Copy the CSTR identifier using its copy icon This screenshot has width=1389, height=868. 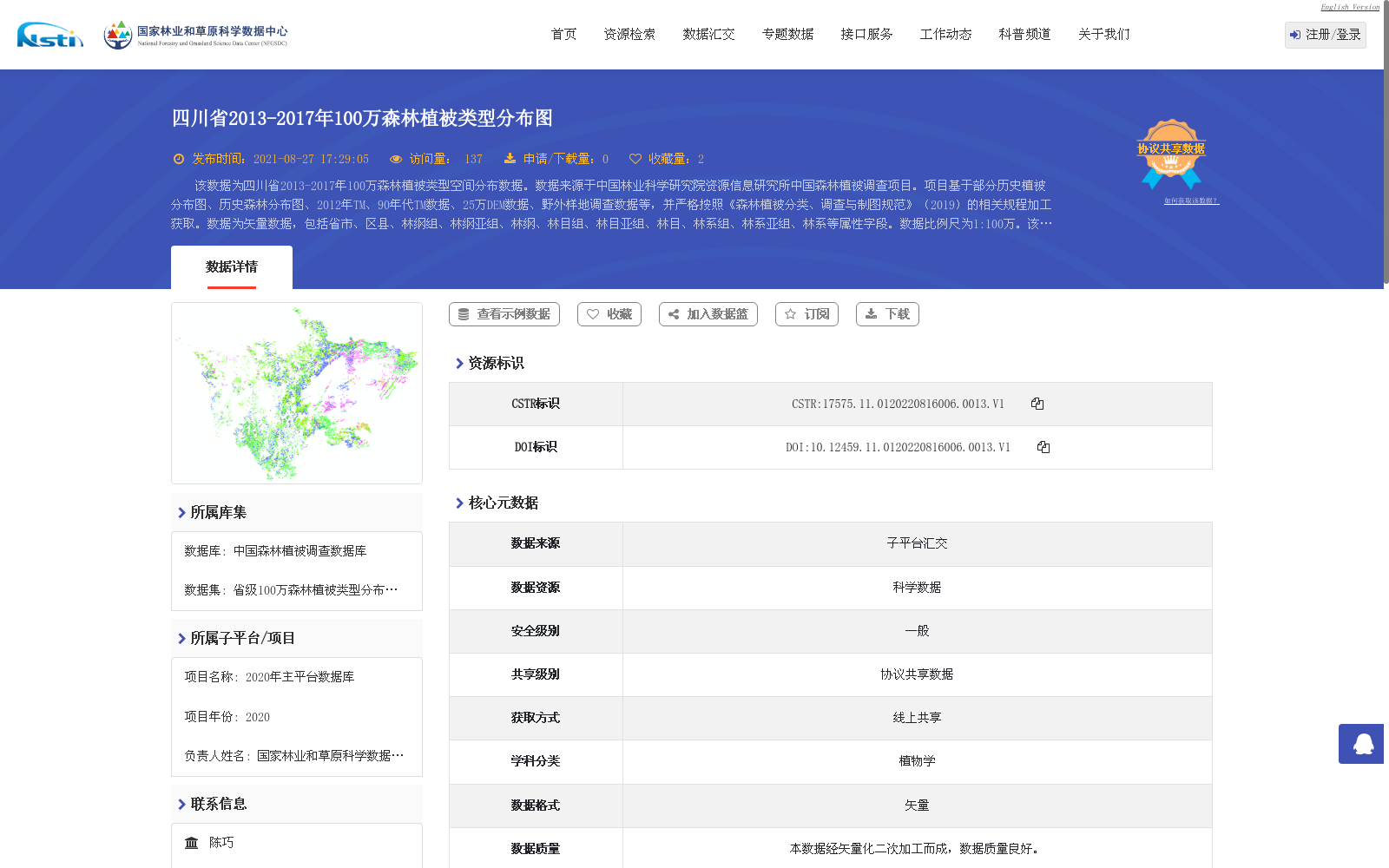pos(1037,404)
